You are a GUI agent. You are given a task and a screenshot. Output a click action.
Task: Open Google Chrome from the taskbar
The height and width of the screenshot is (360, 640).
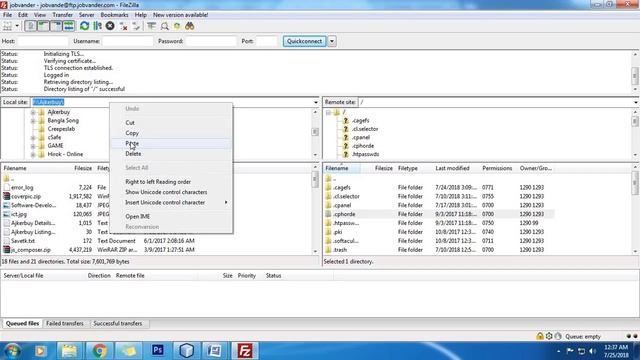coord(99,350)
